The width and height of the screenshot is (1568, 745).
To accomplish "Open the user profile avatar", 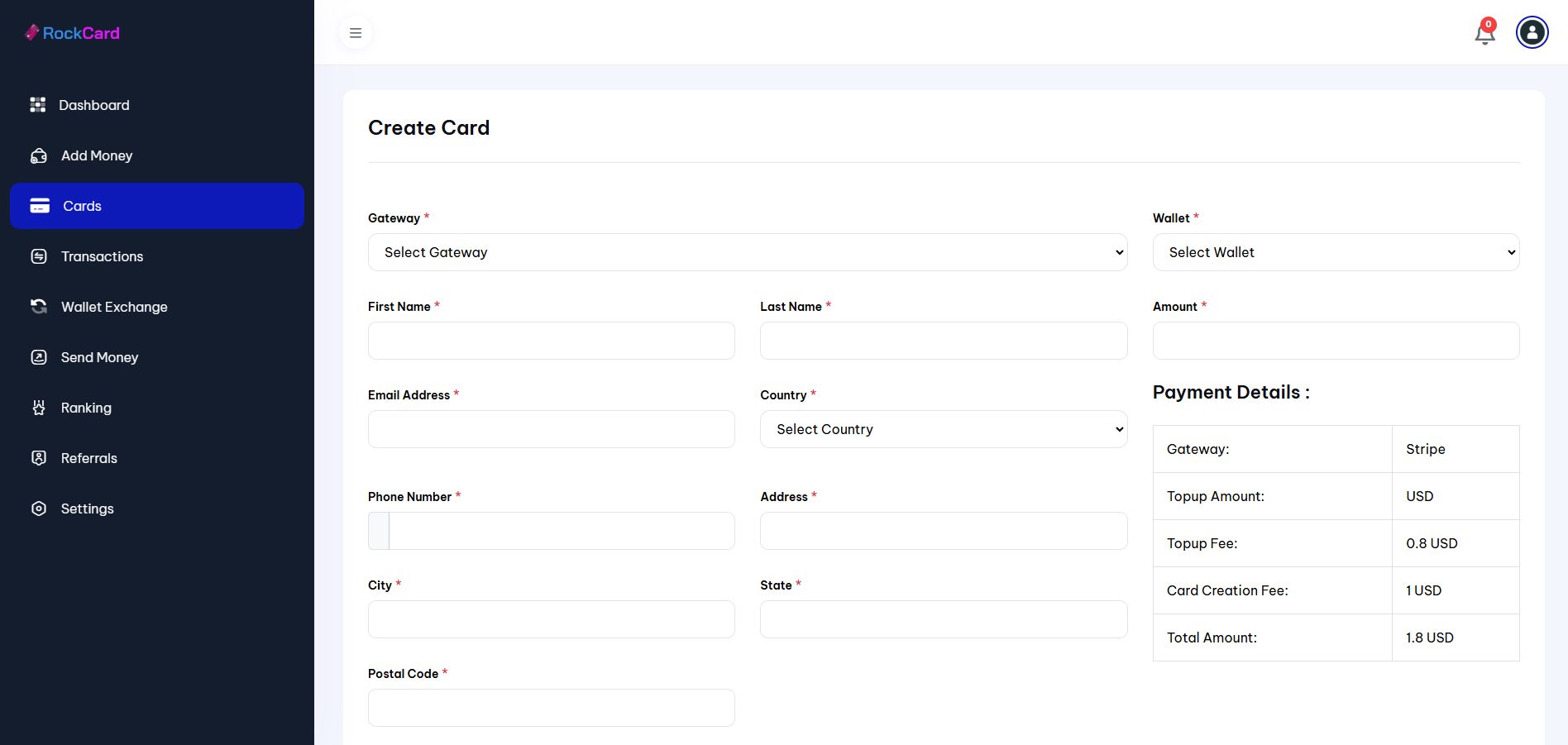I will pos(1532,33).
